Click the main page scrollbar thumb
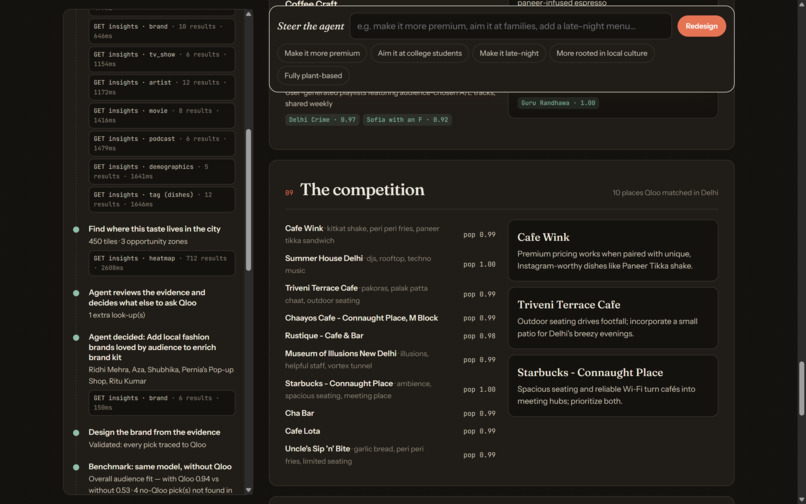806x504 pixels. [x=801, y=388]
